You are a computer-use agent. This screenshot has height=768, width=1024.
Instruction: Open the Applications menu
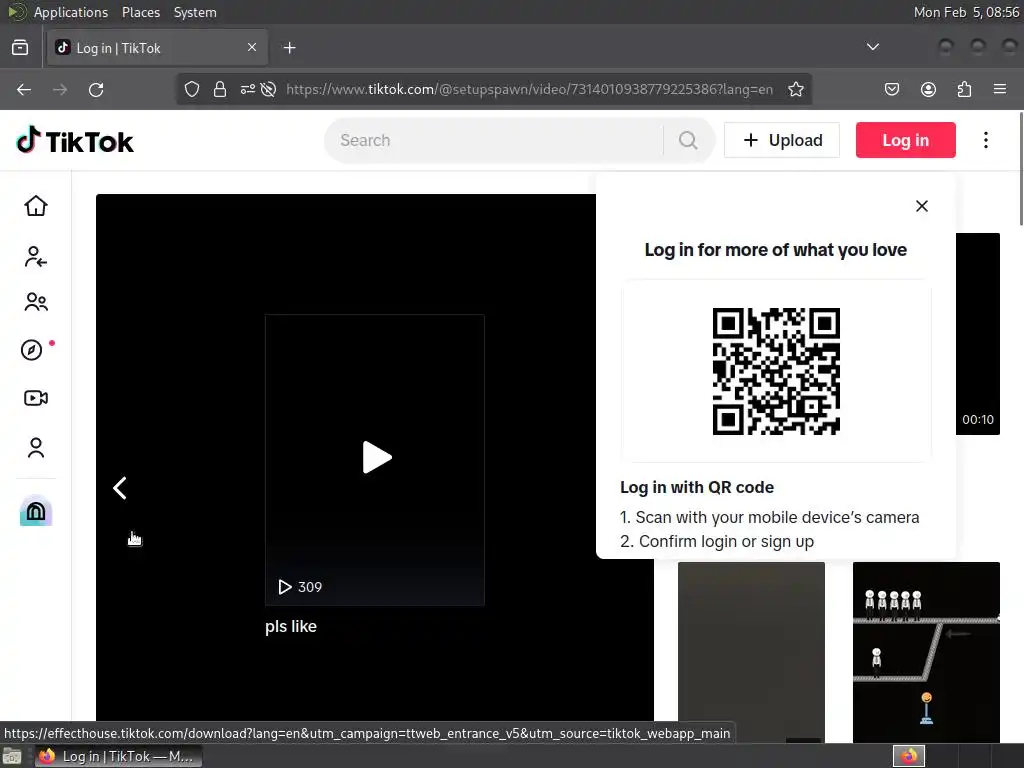71,12
